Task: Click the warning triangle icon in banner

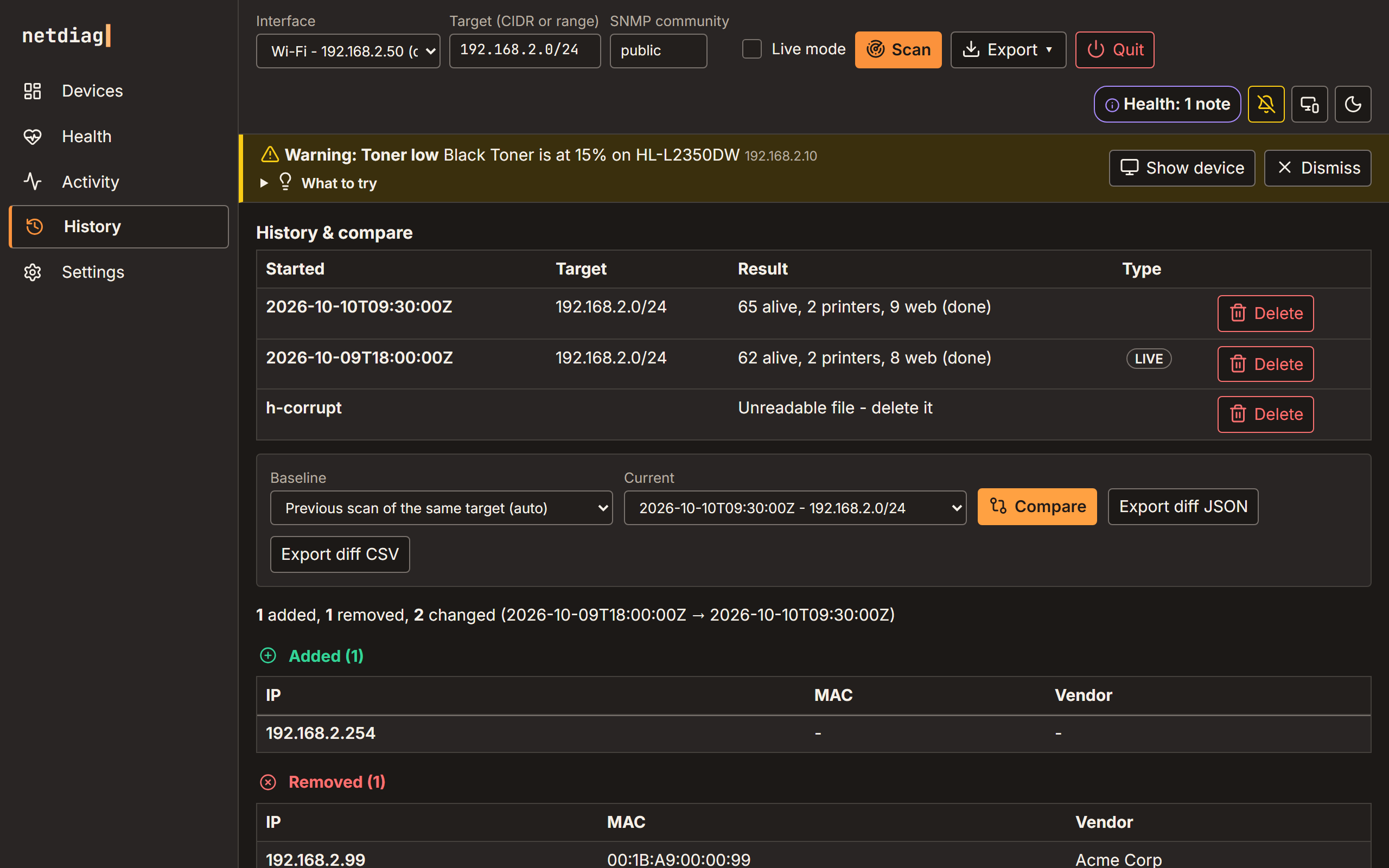Action: coord(270,155)
